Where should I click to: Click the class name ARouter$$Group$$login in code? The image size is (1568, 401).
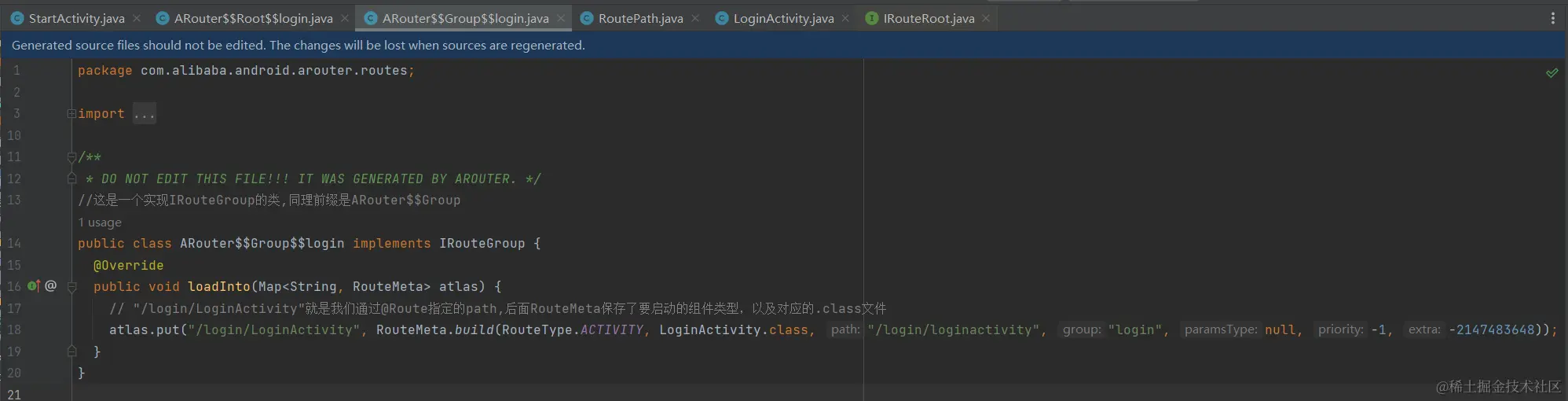262,244
